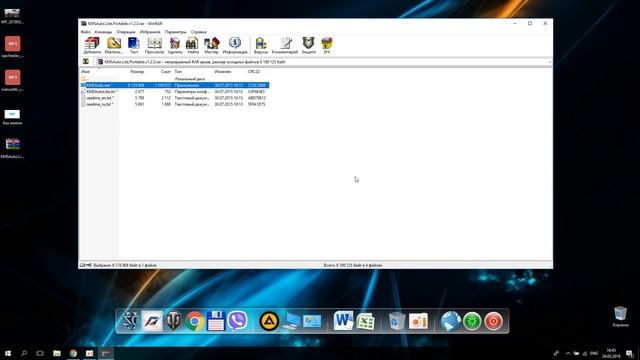Open the Файл menu
Viewport: 640px width, 360px height.
pos(85,32)
